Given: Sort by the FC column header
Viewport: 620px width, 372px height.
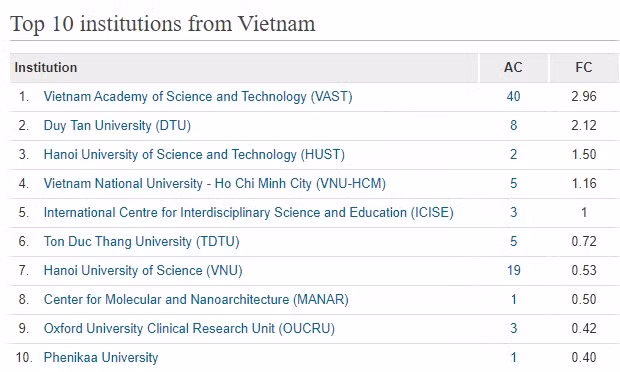Looking at the screenshot, I should 584,68.
